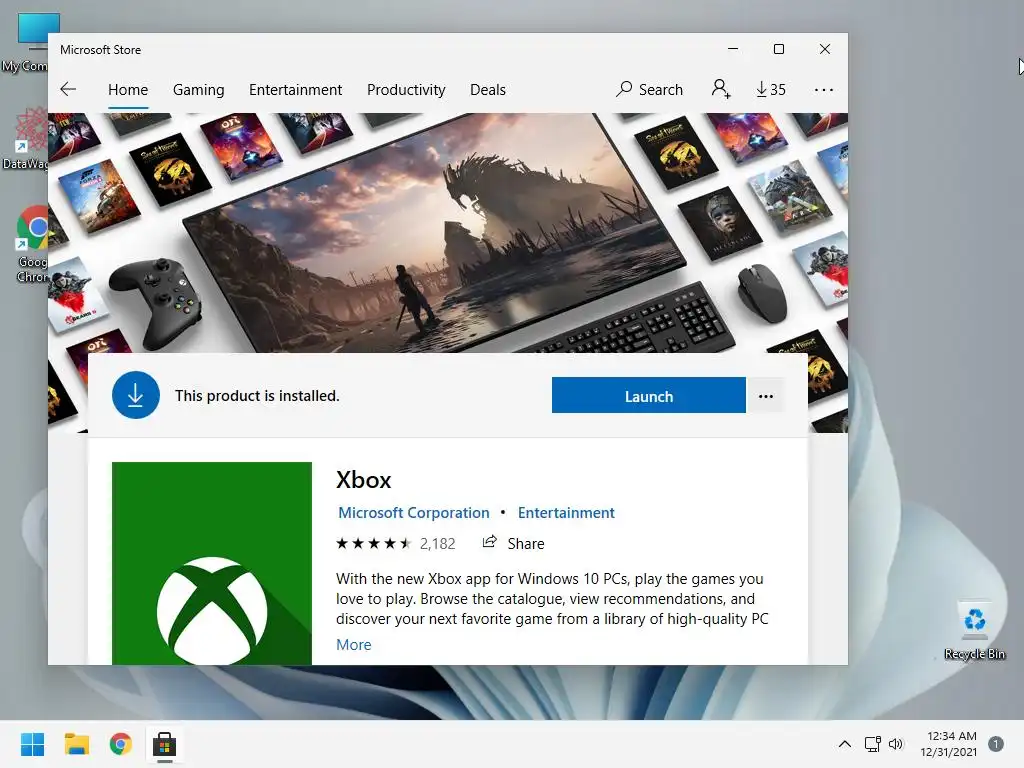
Task: Click the green Xbox app logo
Action: coord(212,563)
